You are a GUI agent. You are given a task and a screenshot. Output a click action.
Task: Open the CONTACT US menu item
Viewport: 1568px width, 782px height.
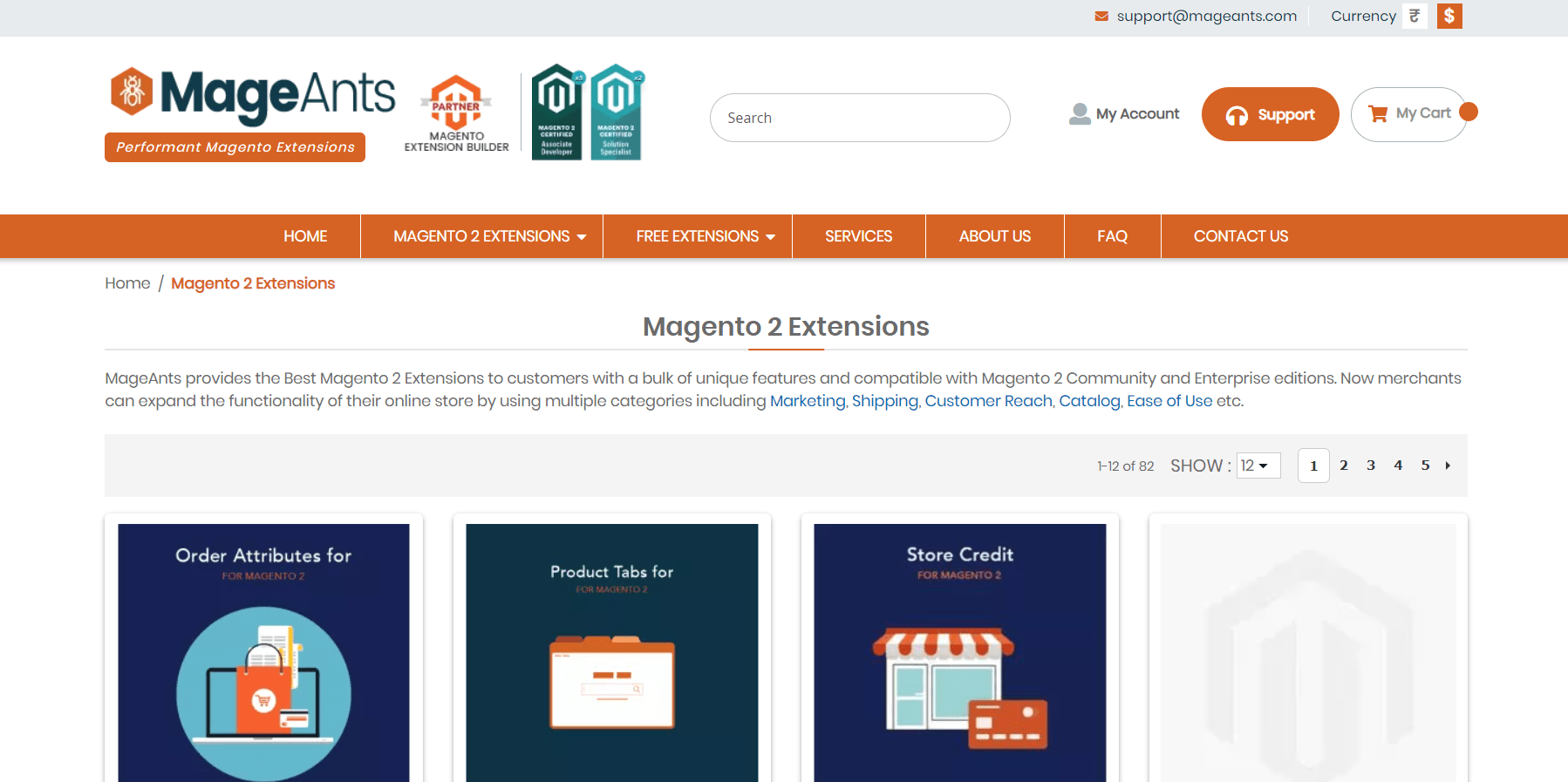tap(1241, 236)
